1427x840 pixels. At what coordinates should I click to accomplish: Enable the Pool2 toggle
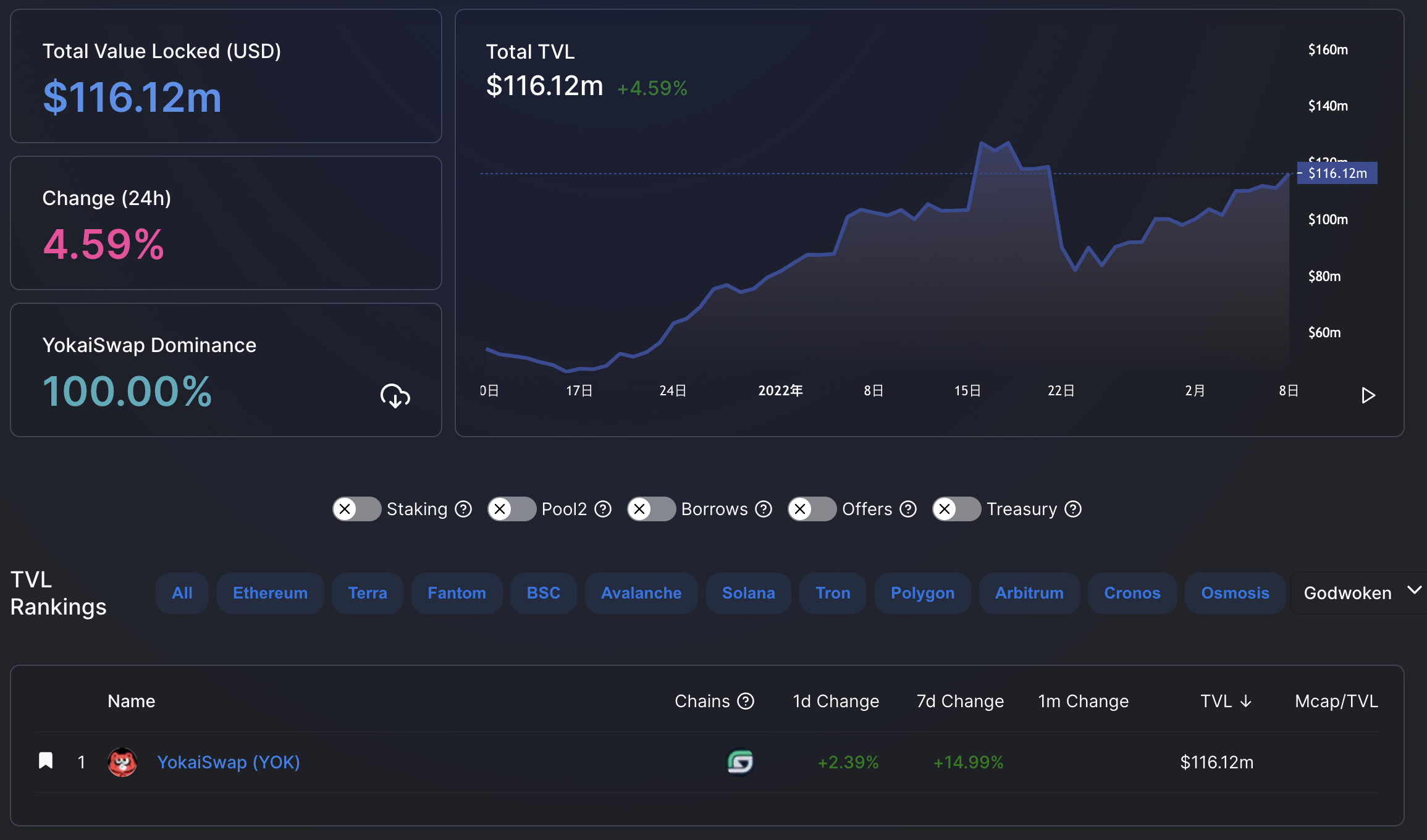click(x=511, y=509)
